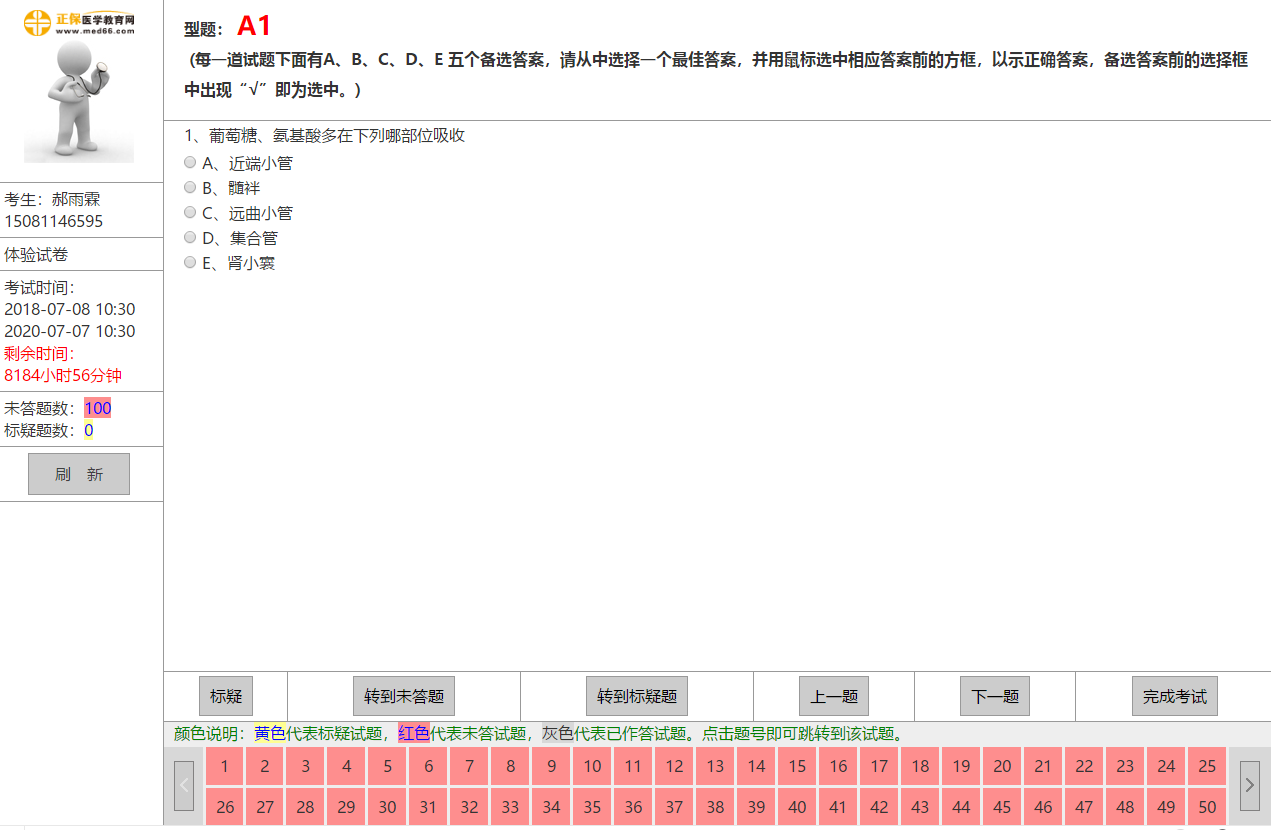Screen dimensions: 1271x830
Task: Select option C 远曲小管
Action: point(190,213)
